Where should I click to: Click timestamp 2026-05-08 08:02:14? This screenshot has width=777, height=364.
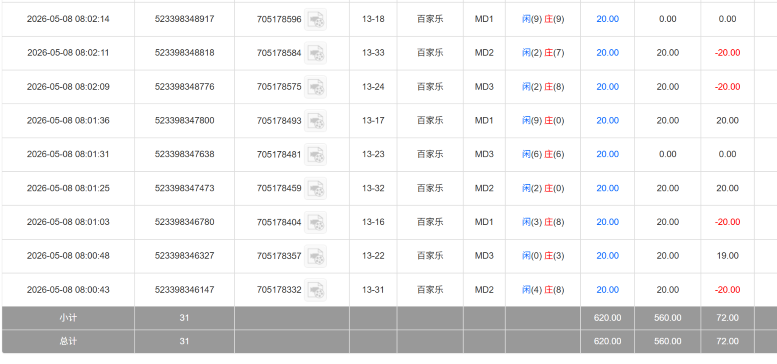click(68, 19)
